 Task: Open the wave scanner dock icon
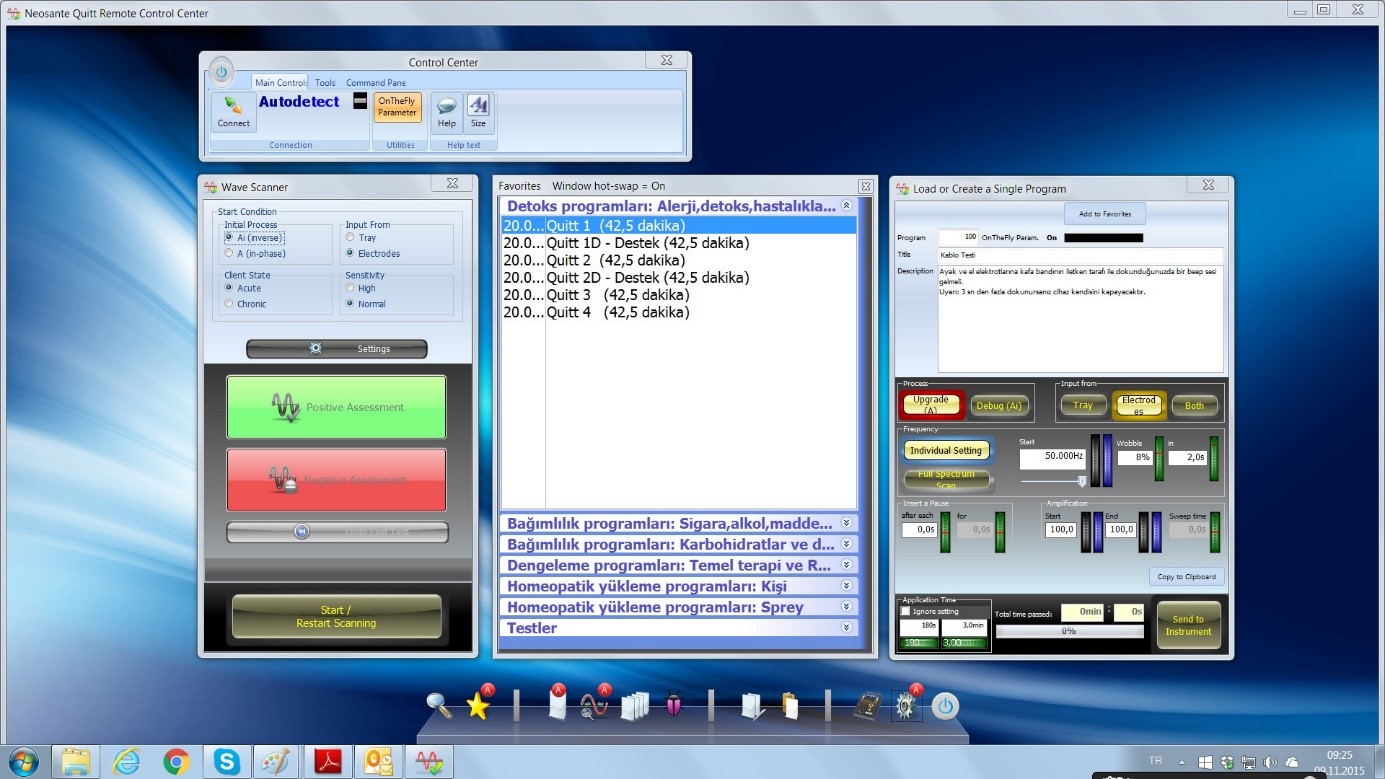(594, 705)
